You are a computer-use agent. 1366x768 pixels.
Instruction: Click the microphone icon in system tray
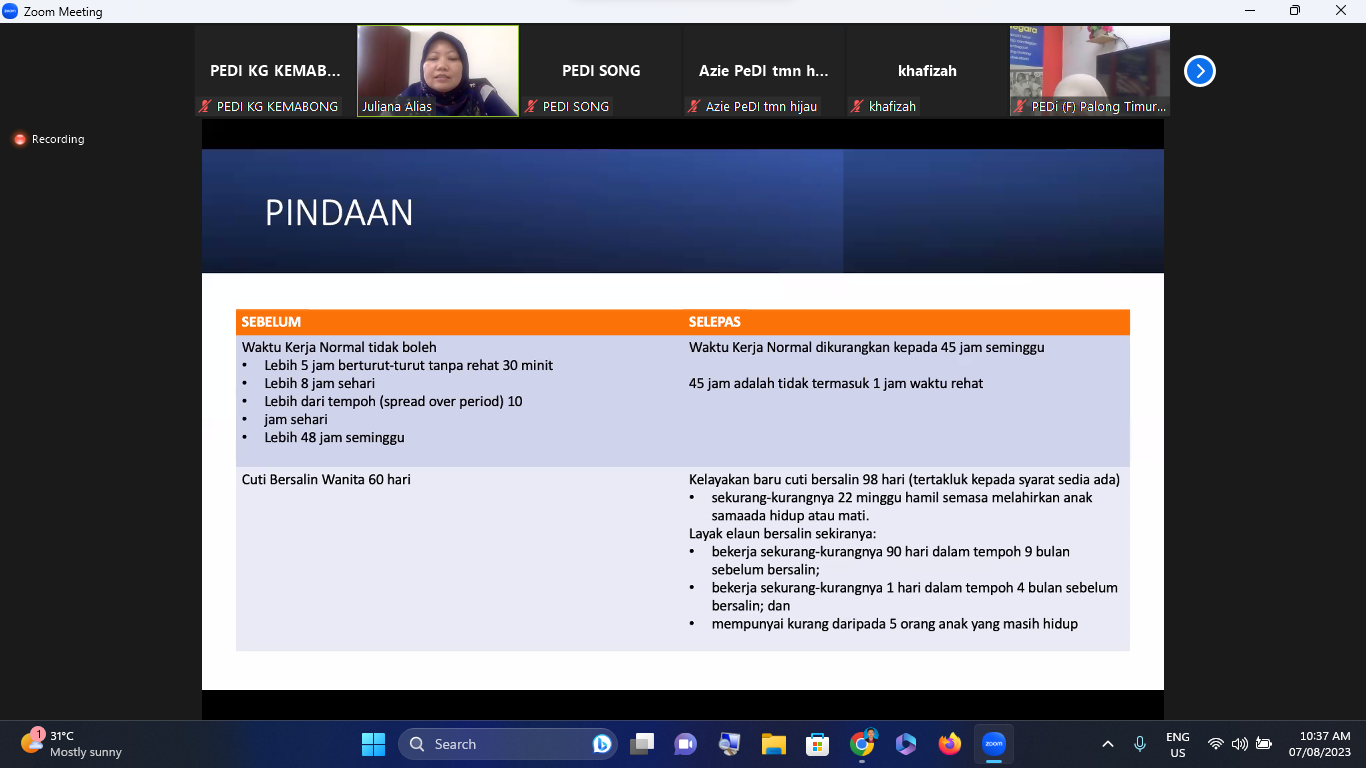1139,744
